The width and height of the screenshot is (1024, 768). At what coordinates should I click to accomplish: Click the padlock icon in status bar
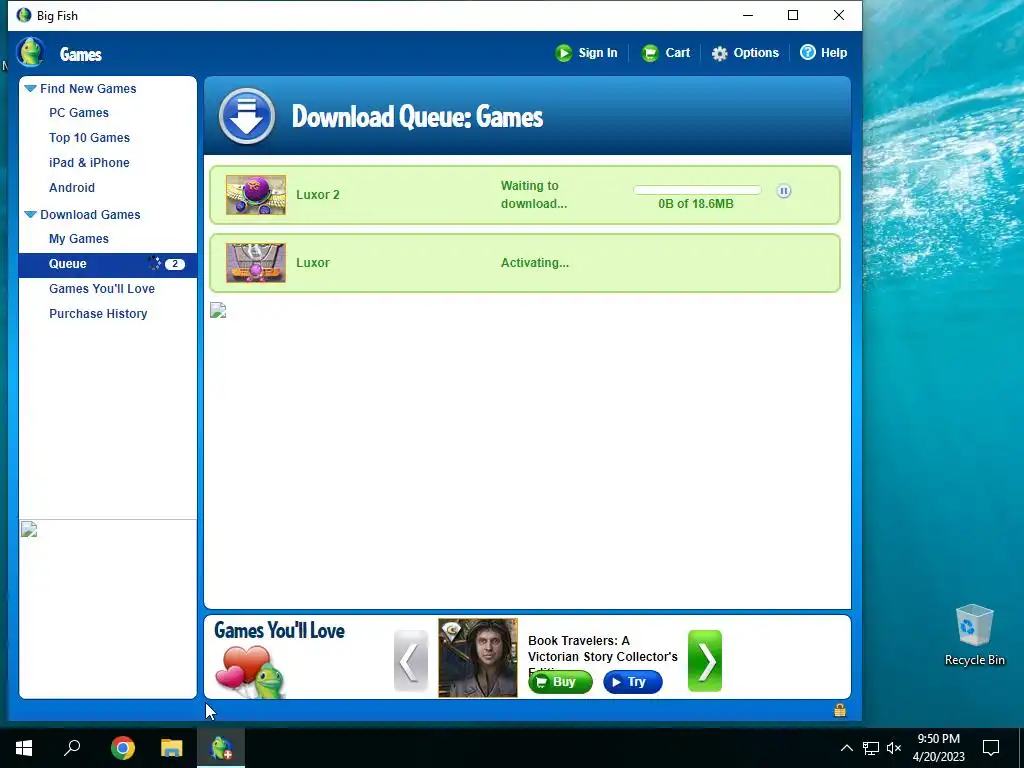pyautogui.click(x=840, y=710)
